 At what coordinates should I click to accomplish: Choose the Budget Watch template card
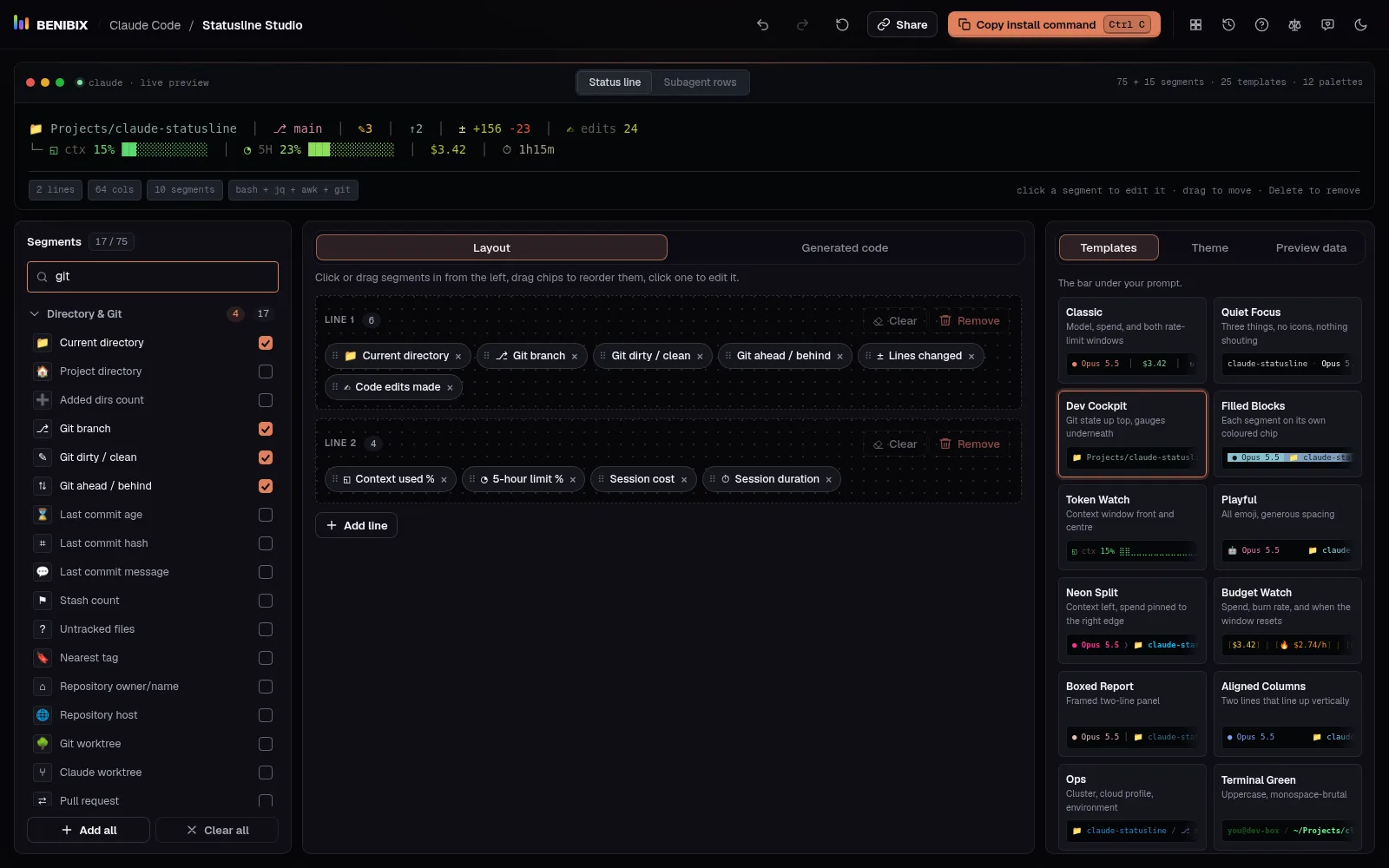tap(1287, 621)
